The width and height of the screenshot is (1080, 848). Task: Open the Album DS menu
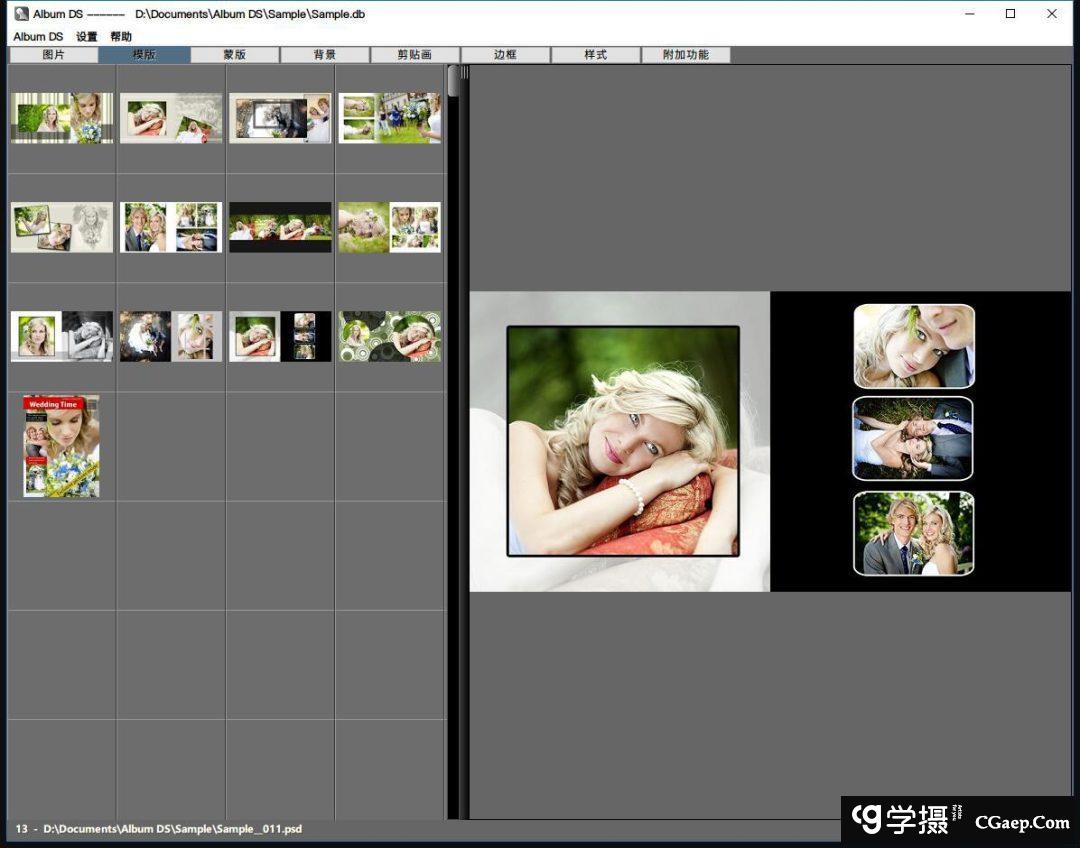[38, 37]
